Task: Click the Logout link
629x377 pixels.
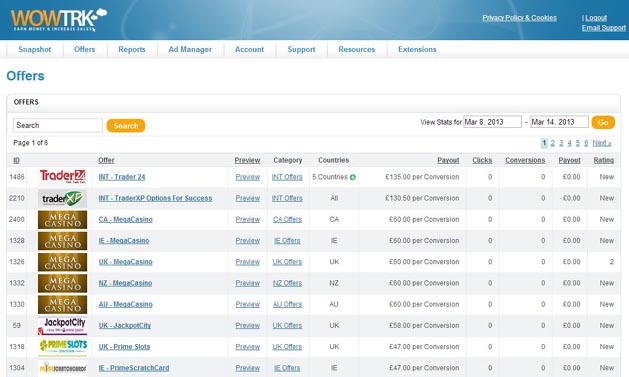Action: (x=596, y=18)
